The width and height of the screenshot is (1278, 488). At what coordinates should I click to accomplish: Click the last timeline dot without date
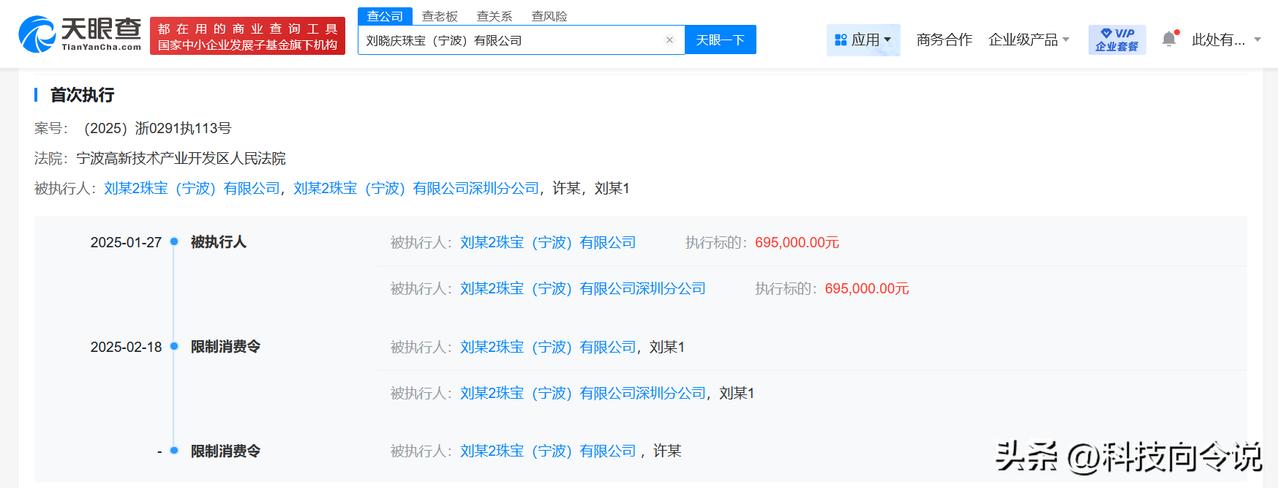[174, 451]
